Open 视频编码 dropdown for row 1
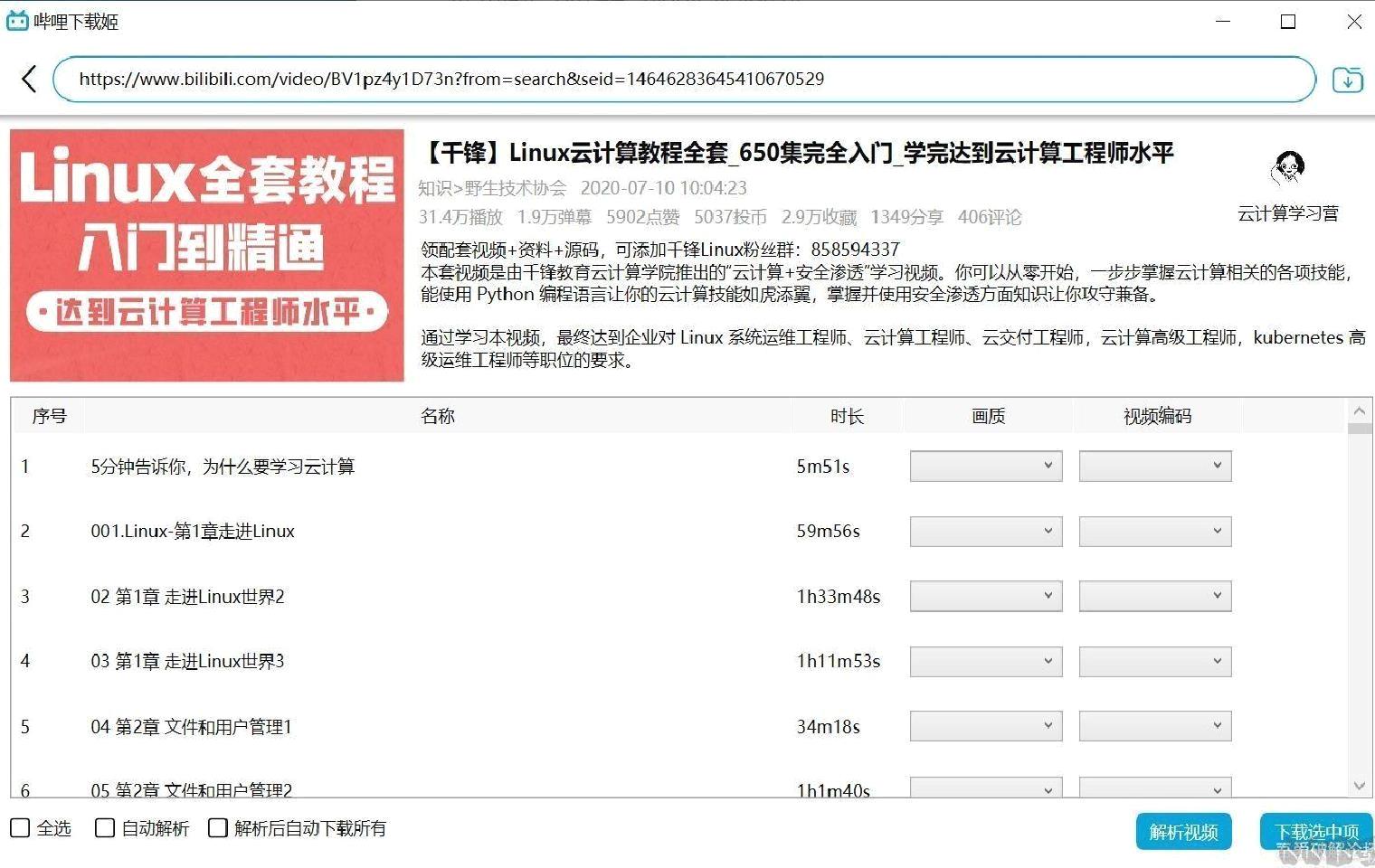Image resolution: width=1375 pixels, height=868 pixels. coord(1155,466)
